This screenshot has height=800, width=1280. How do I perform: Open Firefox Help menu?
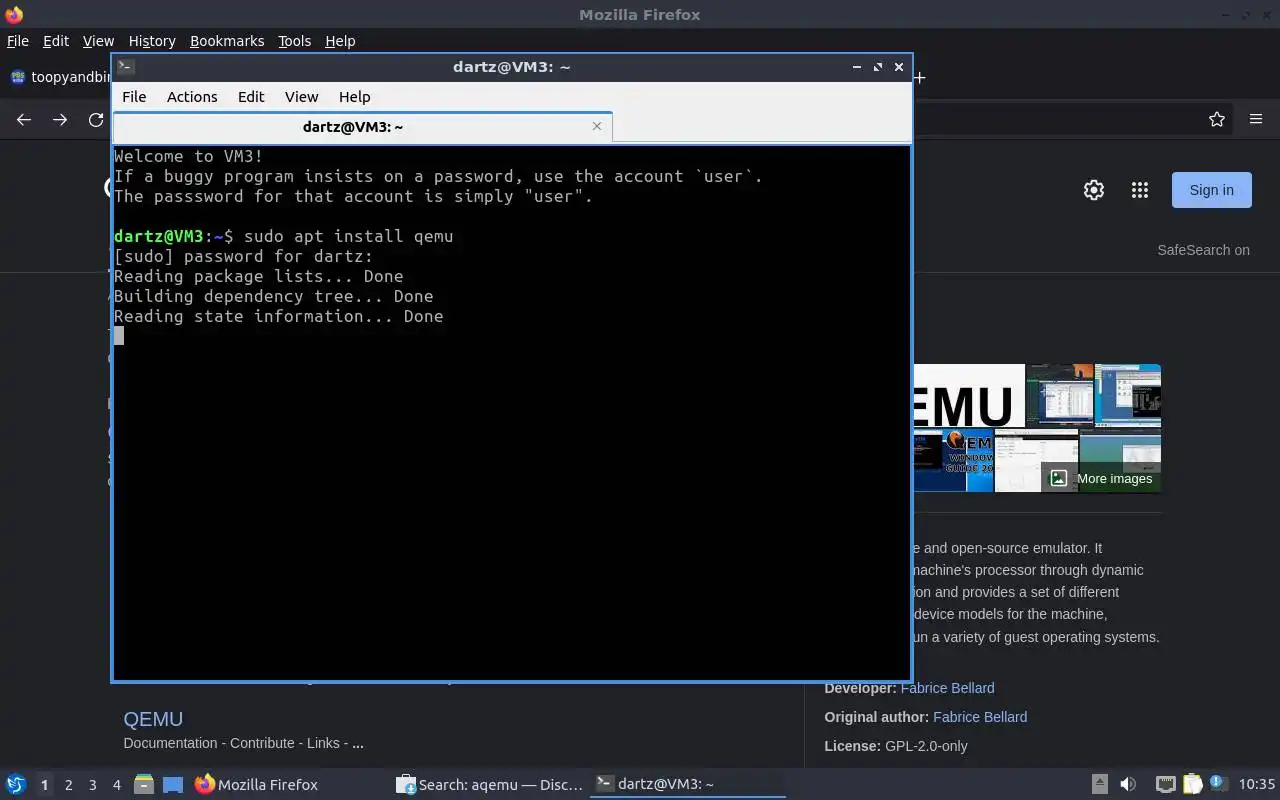tap(340, 41)
